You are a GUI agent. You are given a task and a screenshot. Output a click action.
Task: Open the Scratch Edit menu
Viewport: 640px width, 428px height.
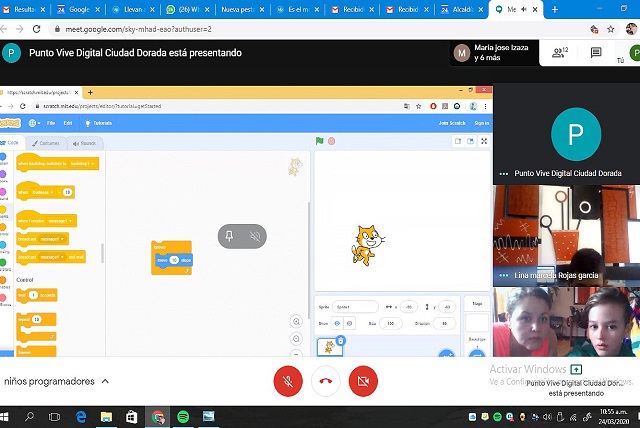(68, 123)
